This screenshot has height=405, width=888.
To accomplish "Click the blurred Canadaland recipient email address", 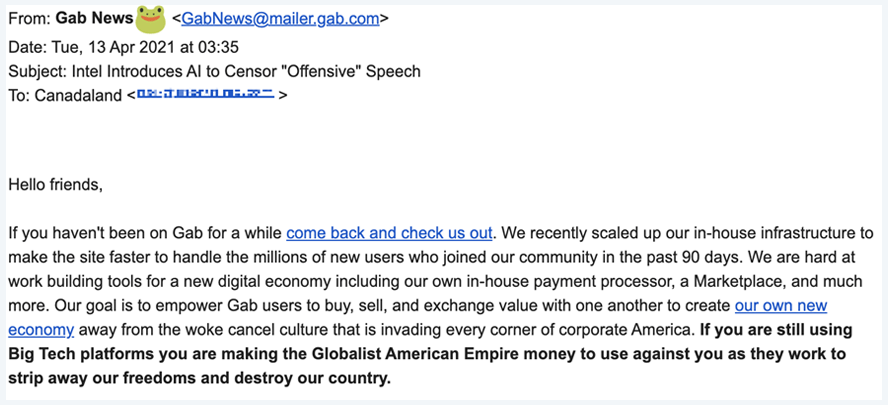I will click(206, 94).
